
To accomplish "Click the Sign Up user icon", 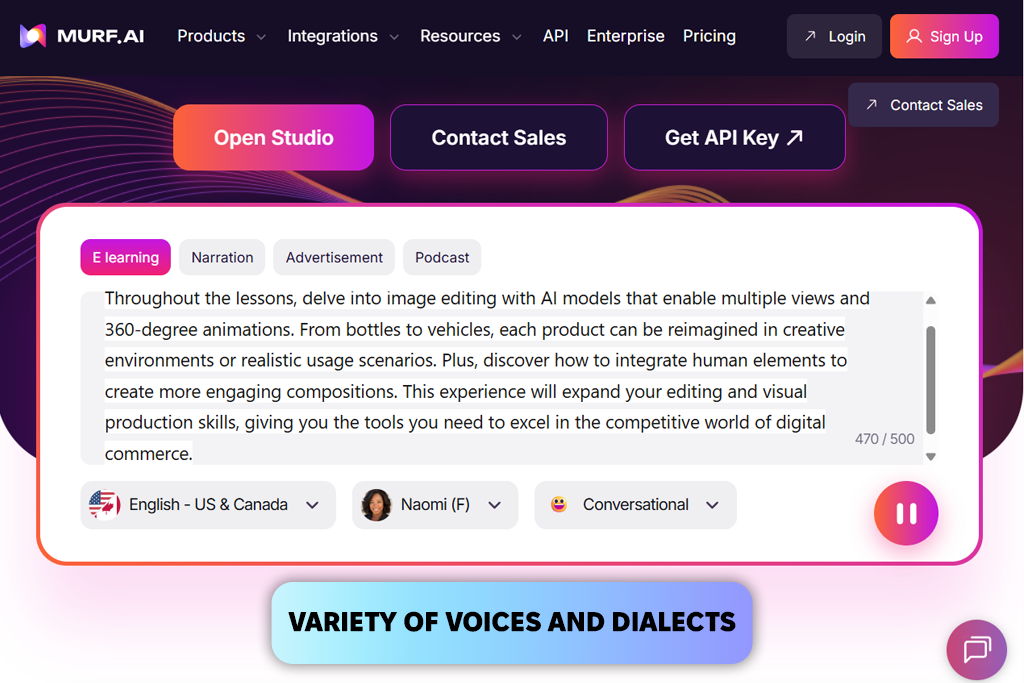I will [914, 37].
